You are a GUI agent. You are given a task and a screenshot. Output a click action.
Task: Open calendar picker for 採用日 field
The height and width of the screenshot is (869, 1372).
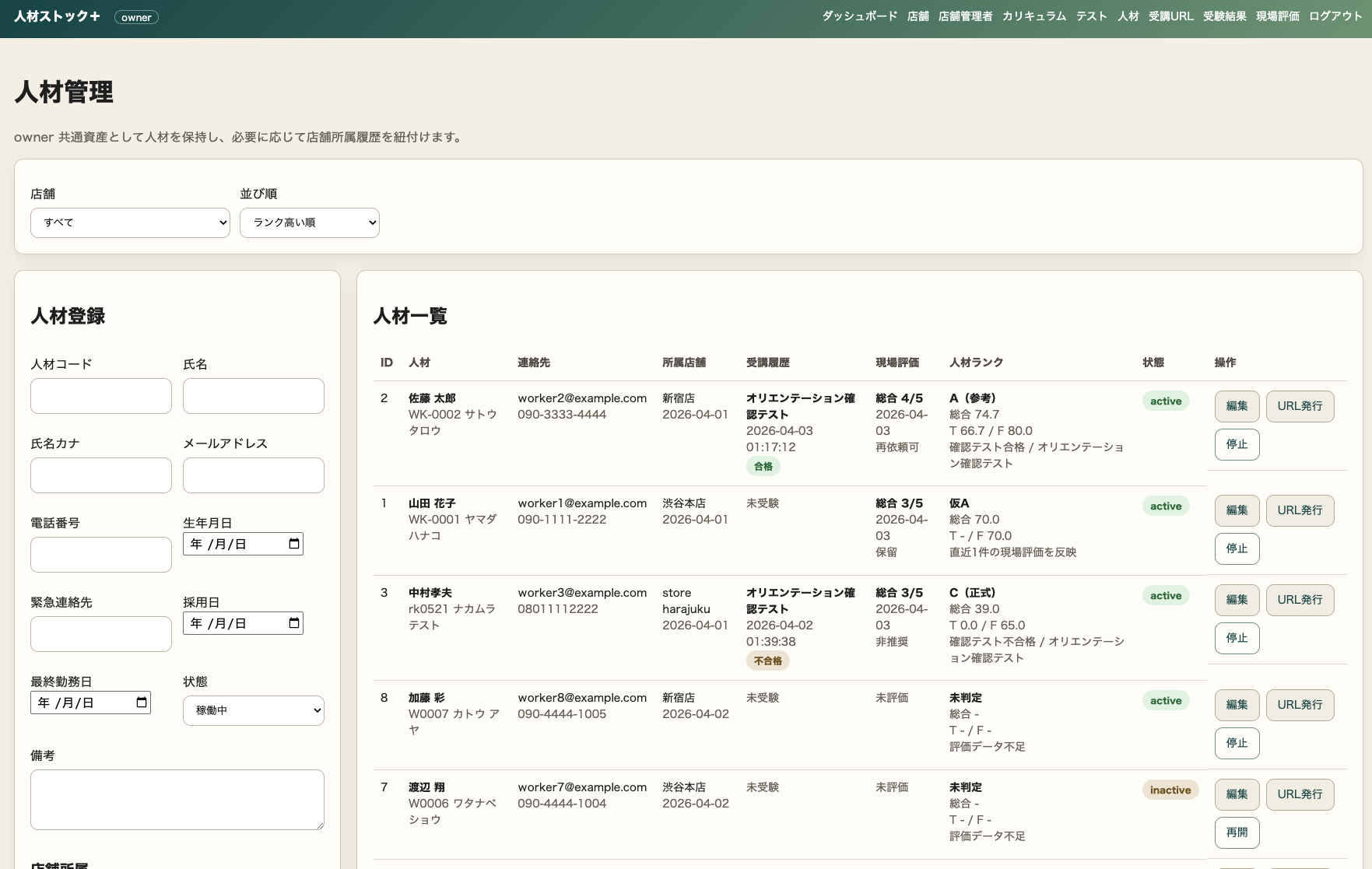pos(294,623)
